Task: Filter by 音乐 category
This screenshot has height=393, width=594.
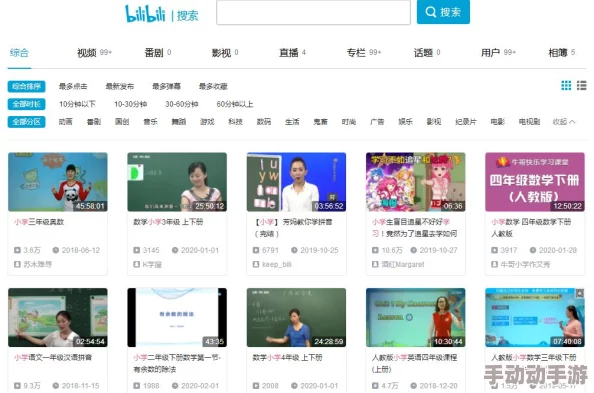Action: tap(150, 122)
